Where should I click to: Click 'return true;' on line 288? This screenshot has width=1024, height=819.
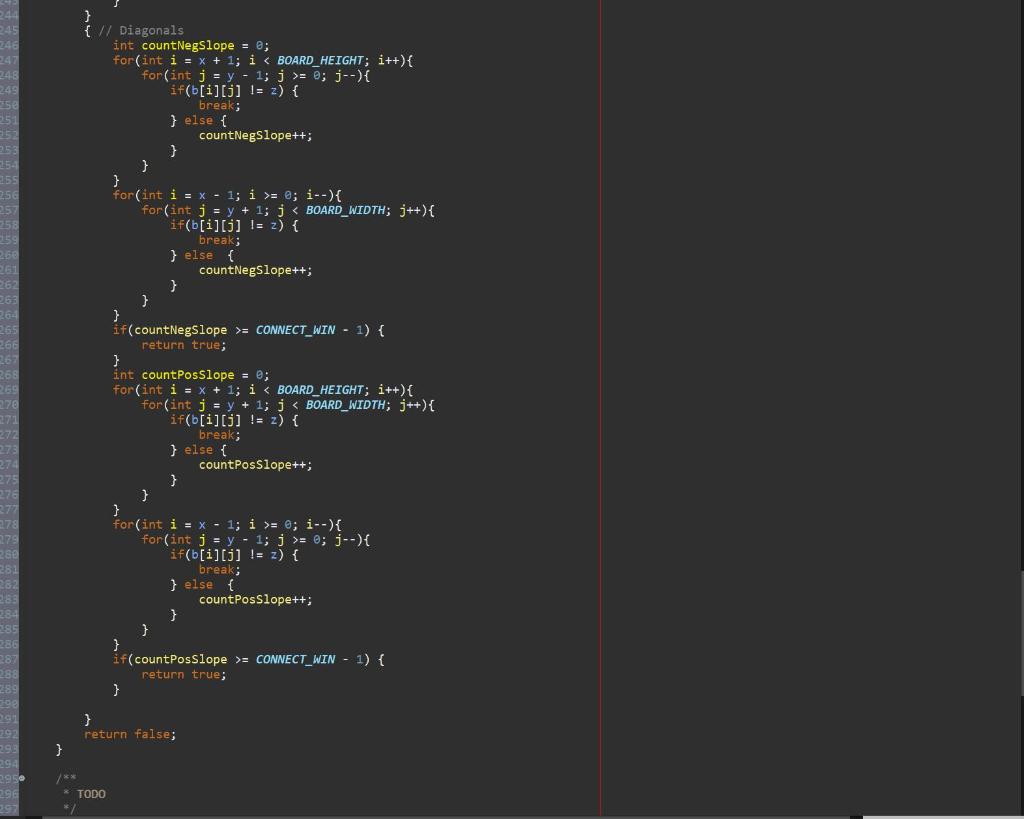[184, 675]
